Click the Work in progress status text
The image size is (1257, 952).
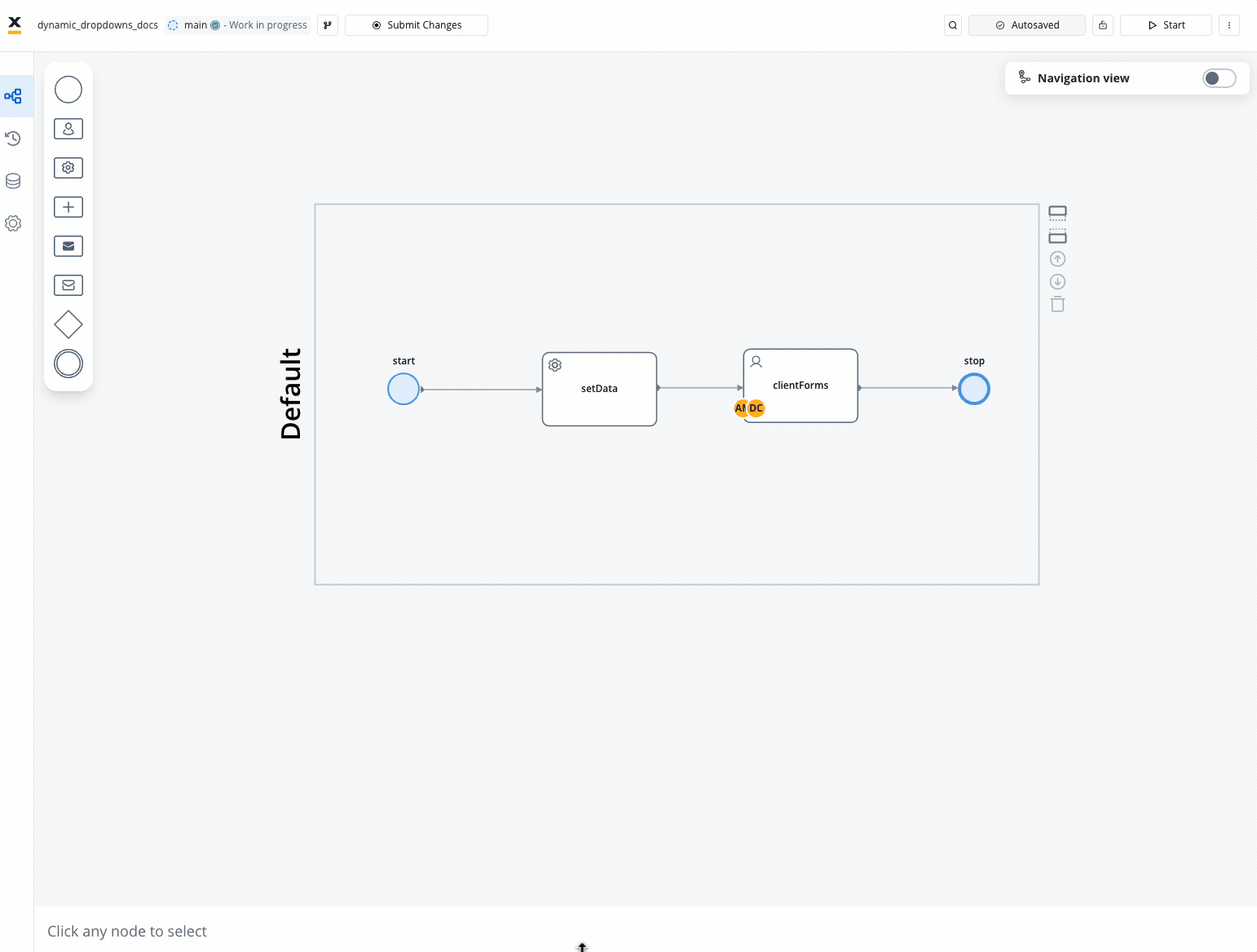[x=268, y=25]
